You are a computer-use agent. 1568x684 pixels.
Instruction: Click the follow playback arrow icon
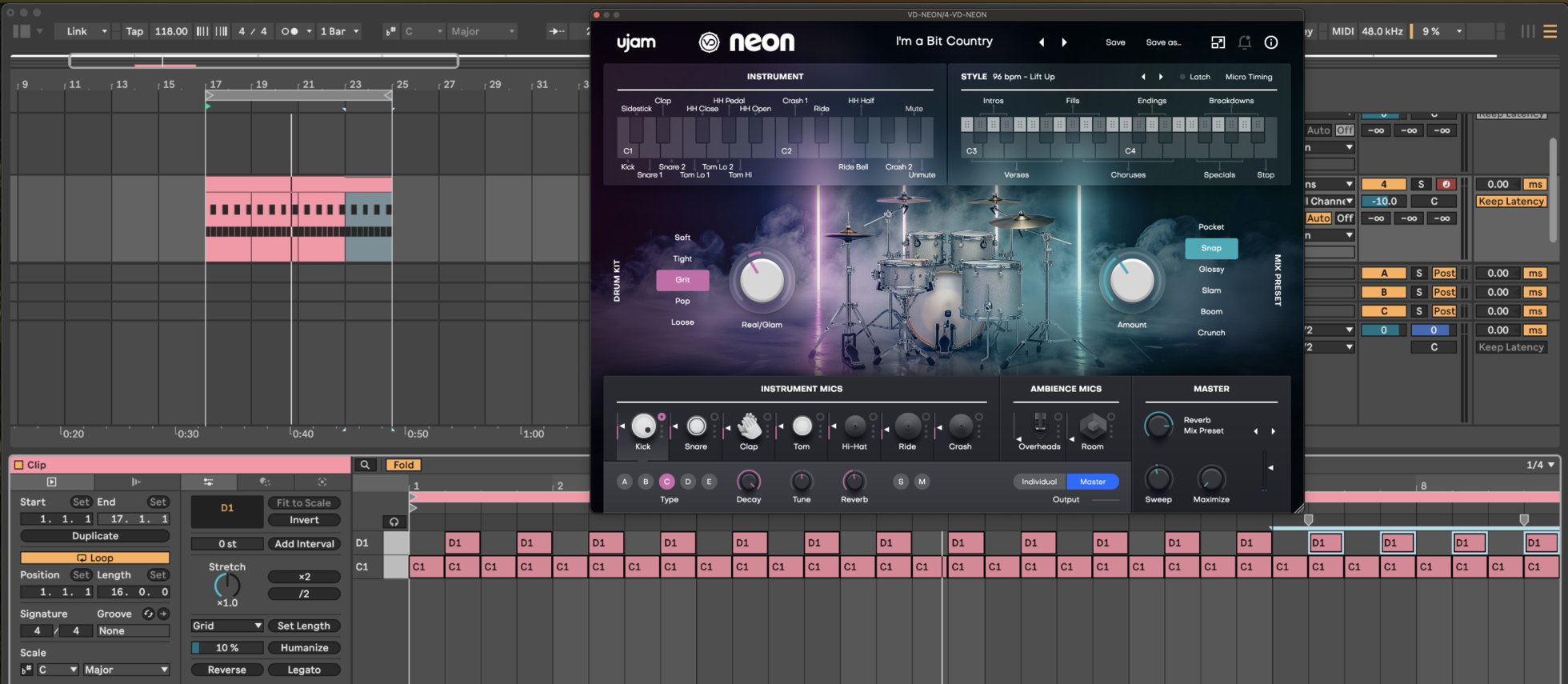[x=556, y=31]
